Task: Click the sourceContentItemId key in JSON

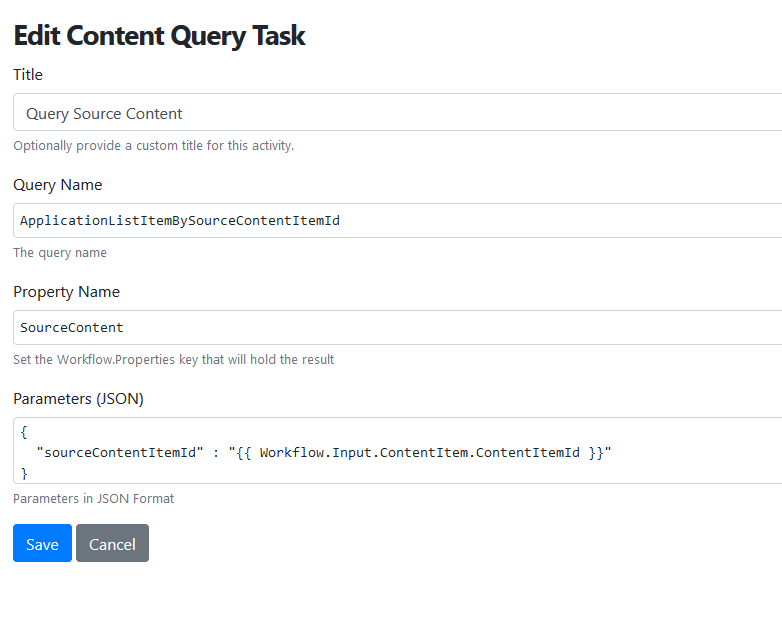Action: (120, 453)
